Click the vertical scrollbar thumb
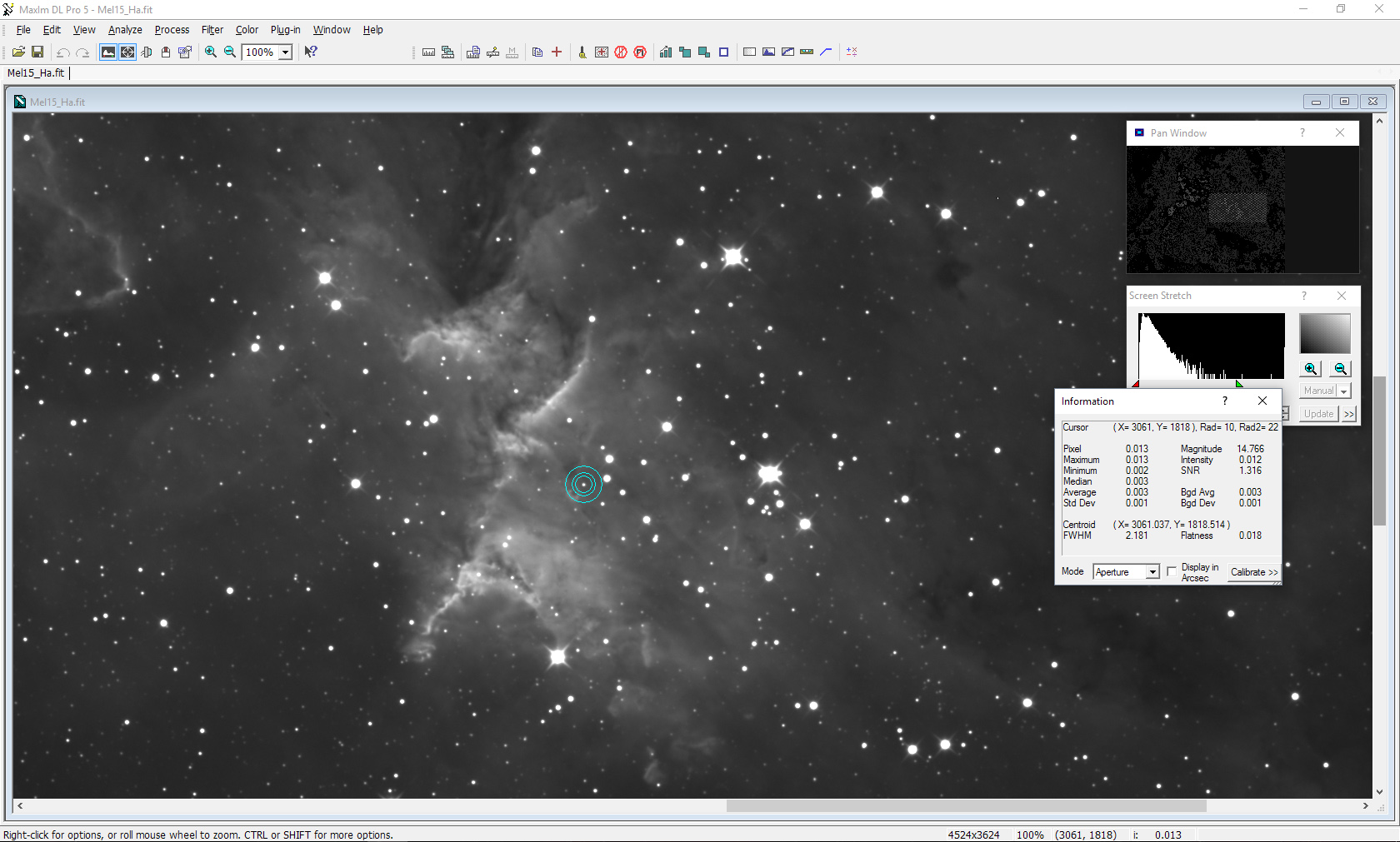The width and height of the screenshot is (1400, 842). [1380, 451]
